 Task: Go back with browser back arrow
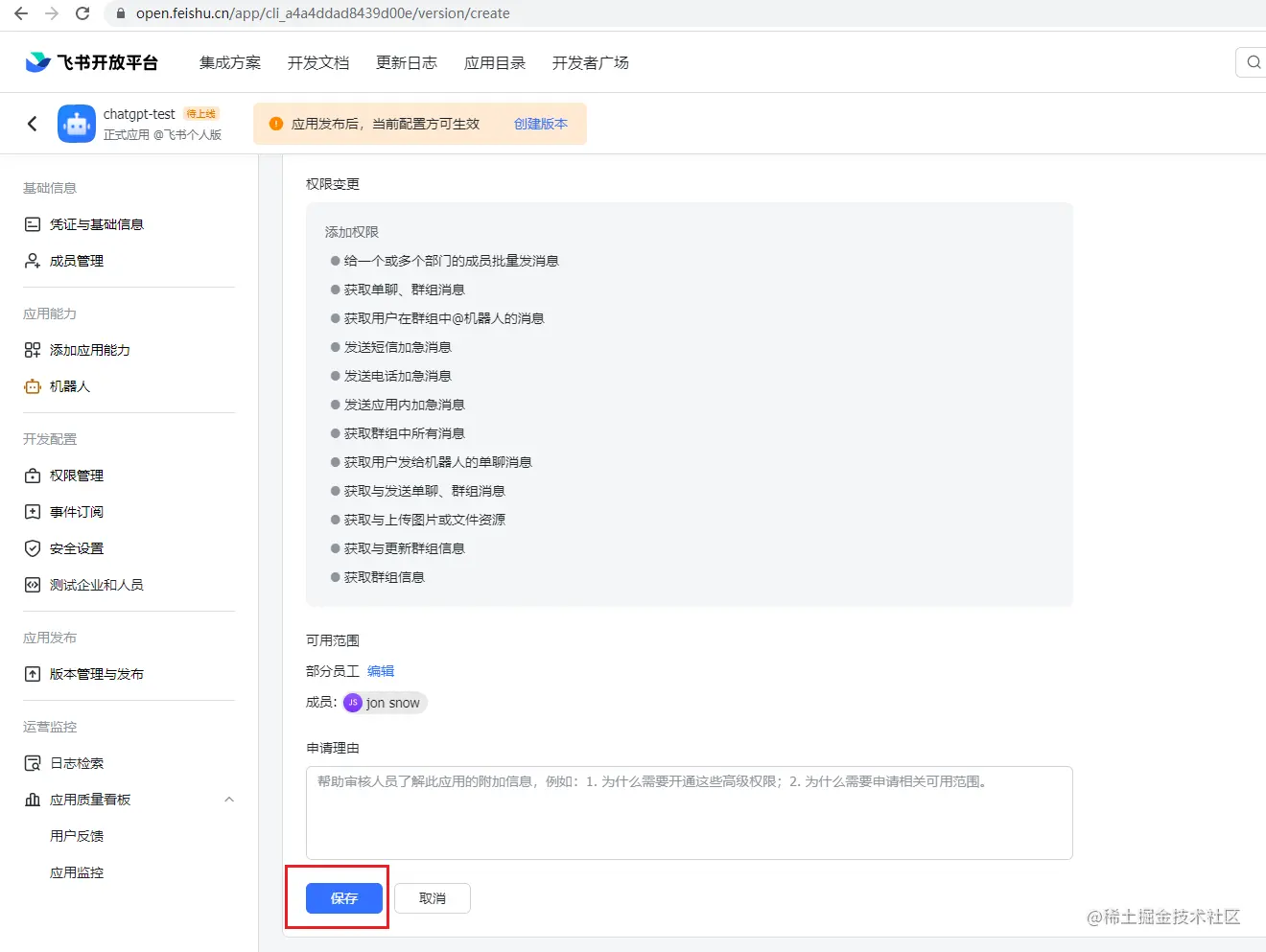[x=21, y=13]
